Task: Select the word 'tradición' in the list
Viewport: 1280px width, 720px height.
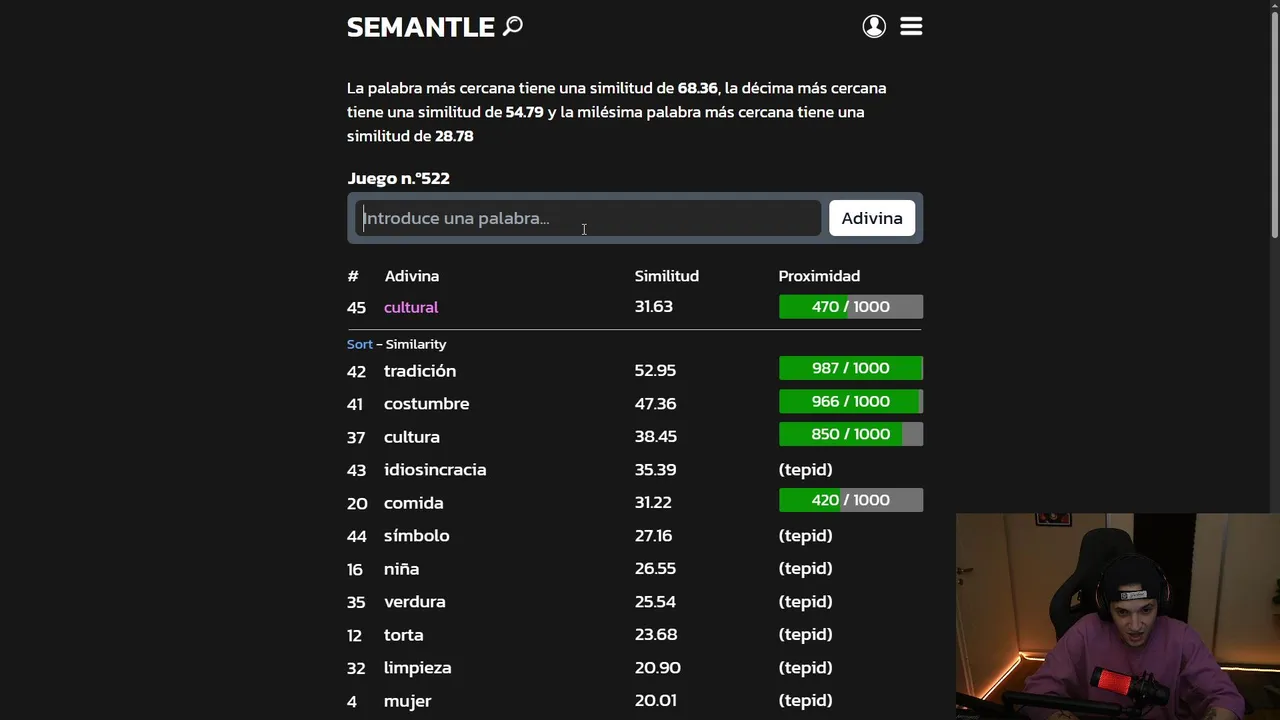Action: [x=420, y=371]
